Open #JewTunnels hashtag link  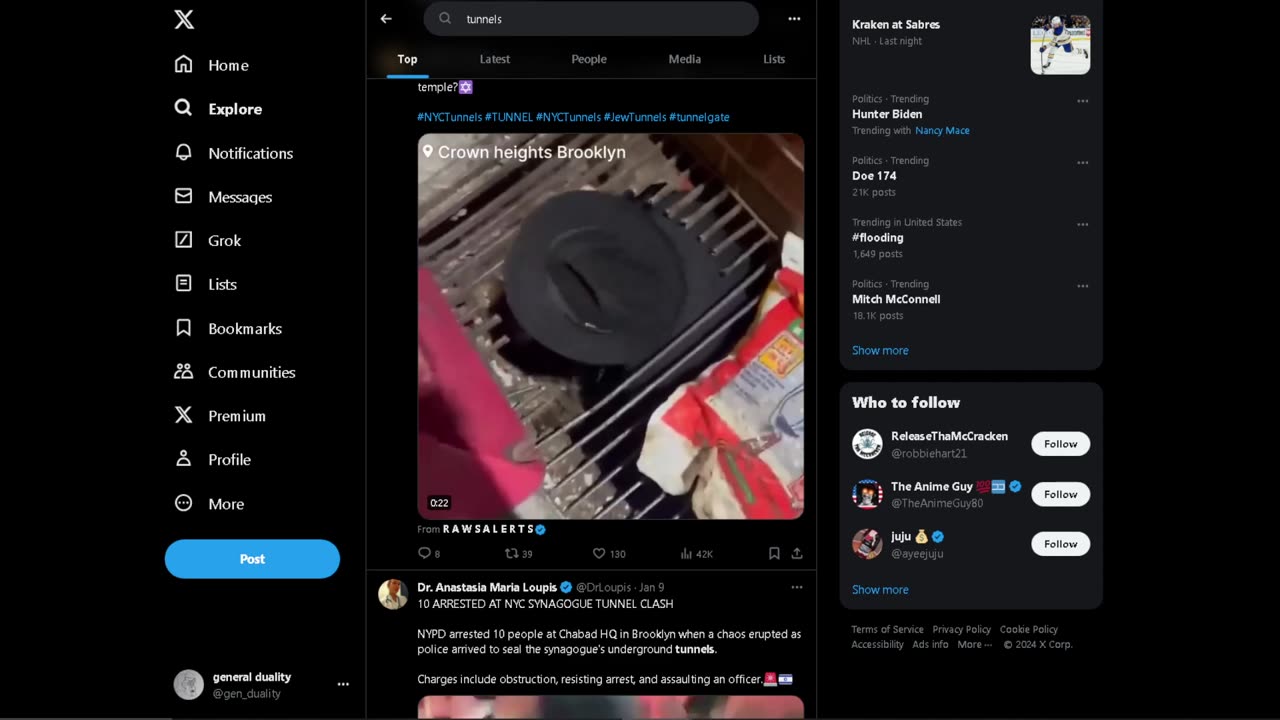(635, 117)
